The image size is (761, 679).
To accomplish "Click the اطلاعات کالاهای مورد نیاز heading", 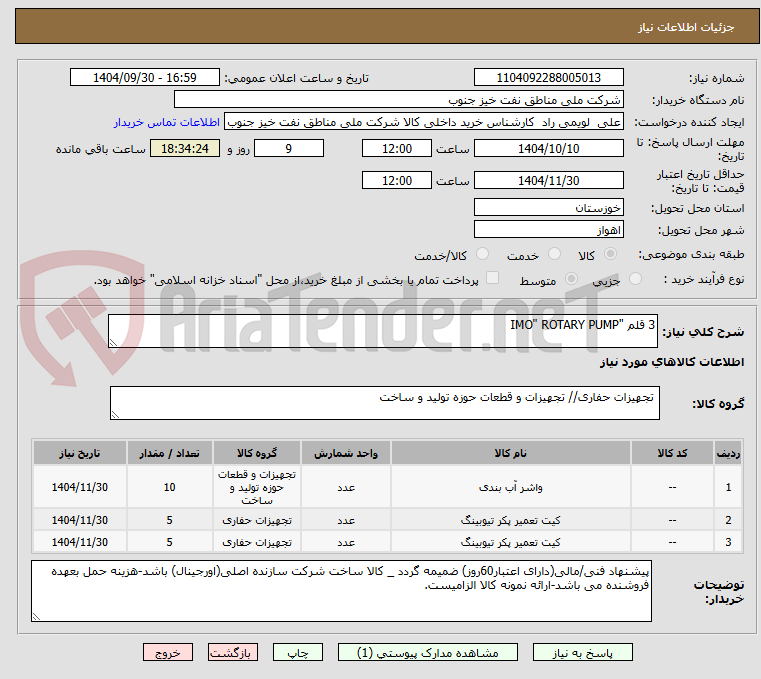I will point(672,362).
